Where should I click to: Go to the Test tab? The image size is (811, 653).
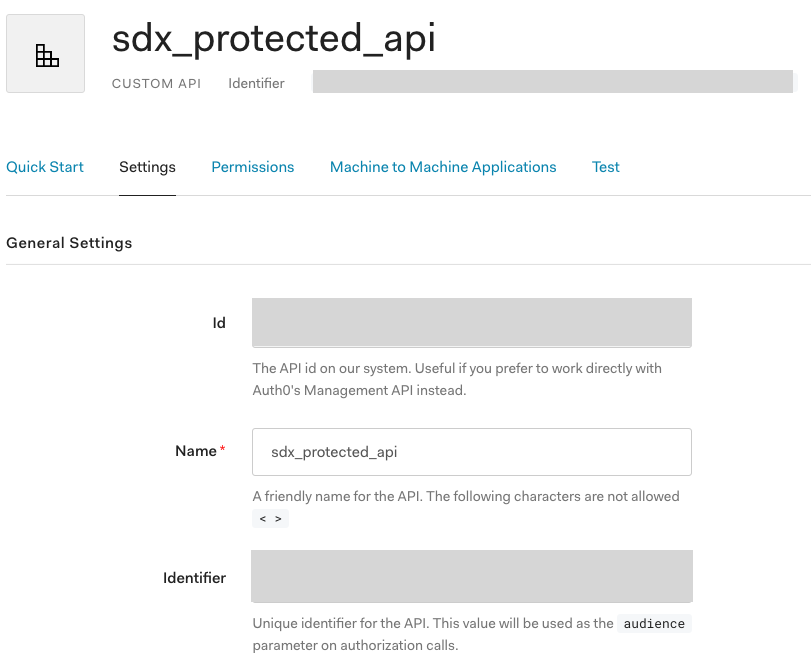(606, 167)
